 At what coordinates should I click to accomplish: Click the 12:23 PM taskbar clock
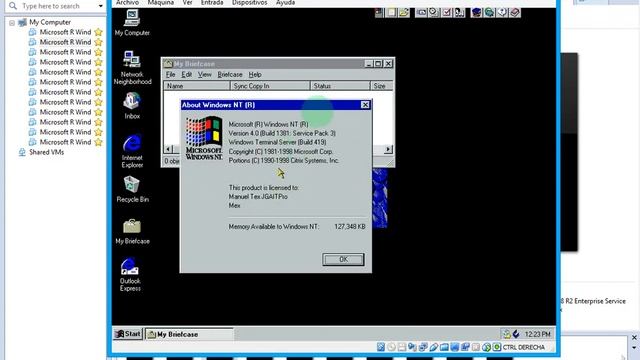[x=537, y=334]
